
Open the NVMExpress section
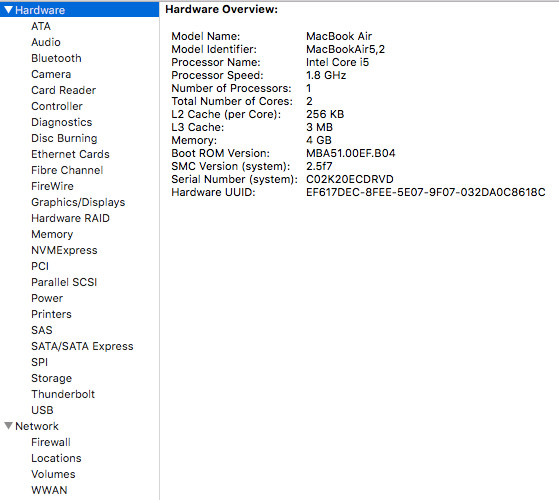point(64,250)
